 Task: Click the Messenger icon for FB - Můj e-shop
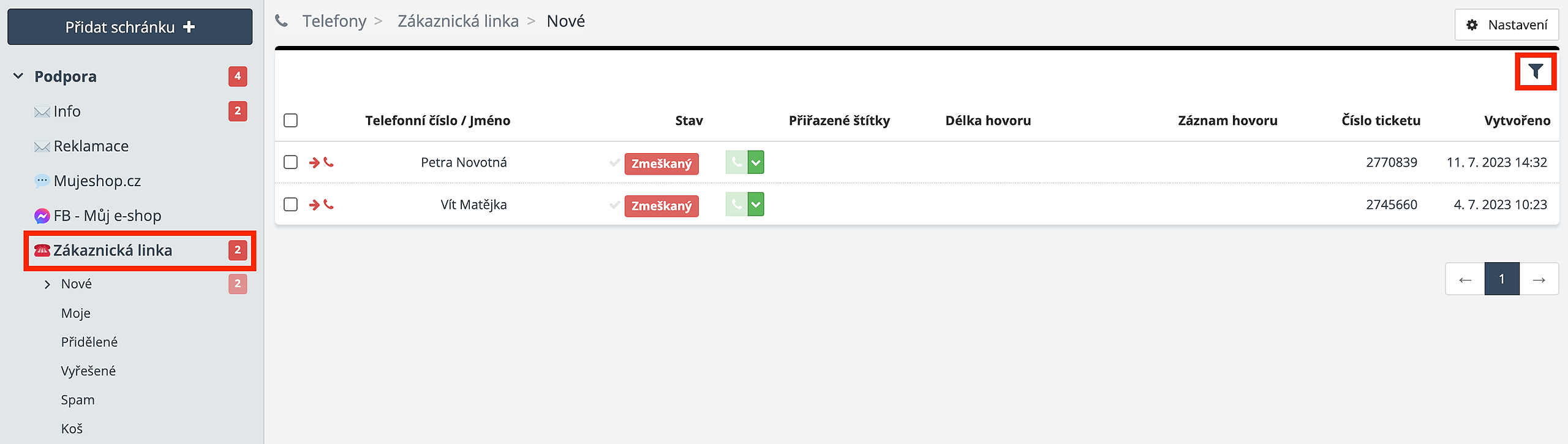pos(42,216)
